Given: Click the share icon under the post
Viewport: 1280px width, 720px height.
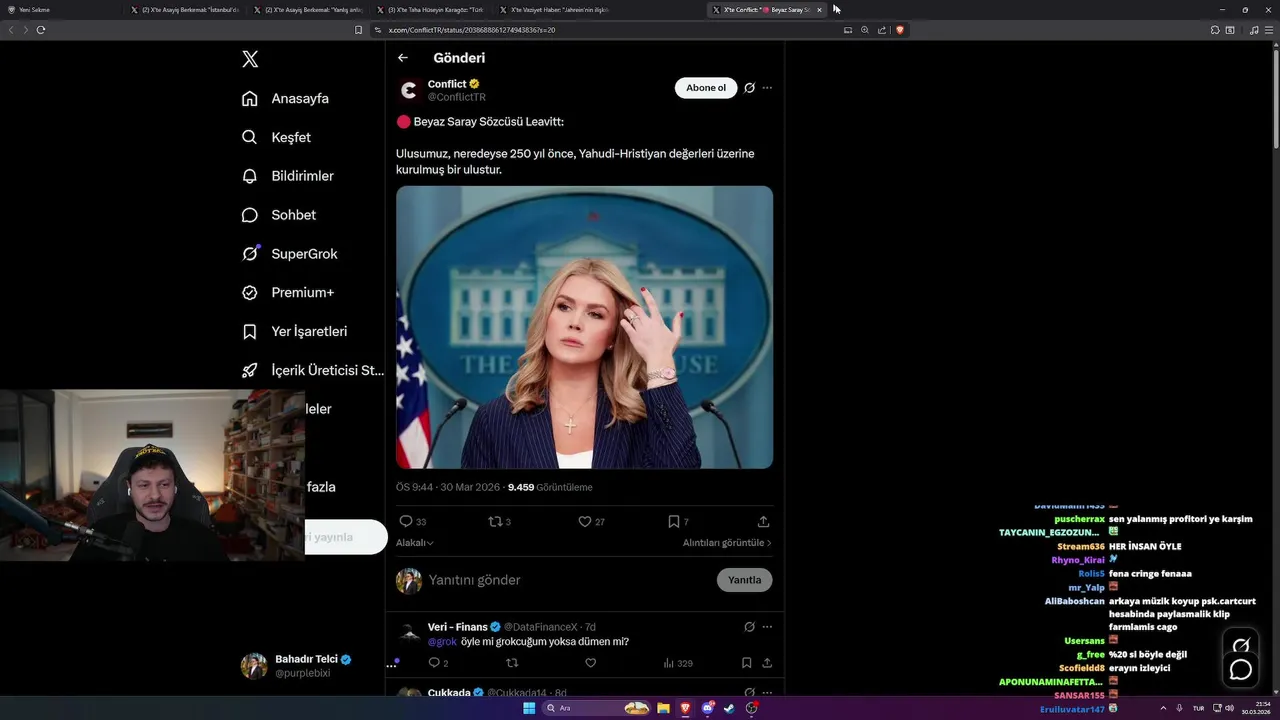Looking at the screenshot, I should click(x=764, y=522).
